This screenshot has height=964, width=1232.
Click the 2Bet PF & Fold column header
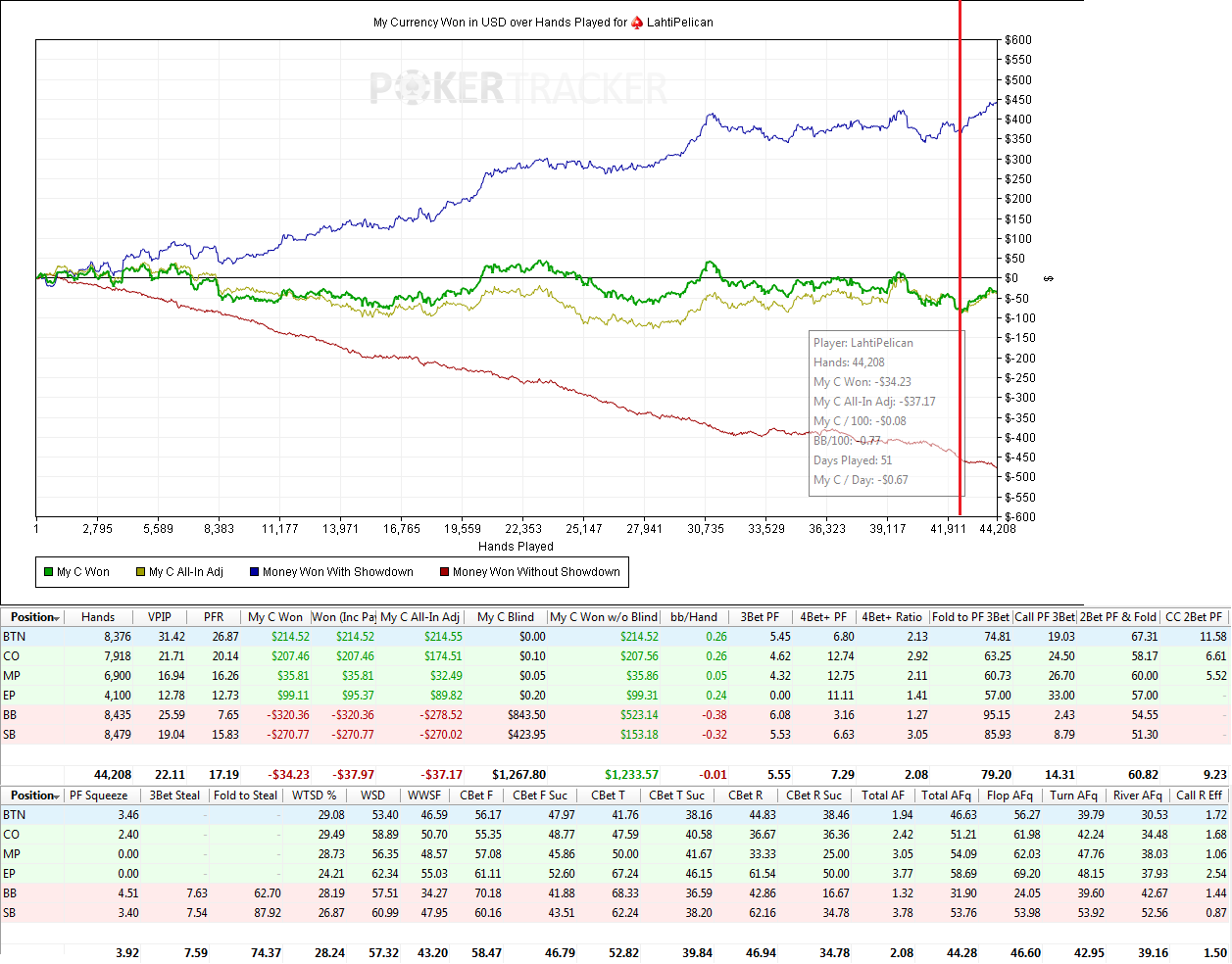[x=1118, y=617]
